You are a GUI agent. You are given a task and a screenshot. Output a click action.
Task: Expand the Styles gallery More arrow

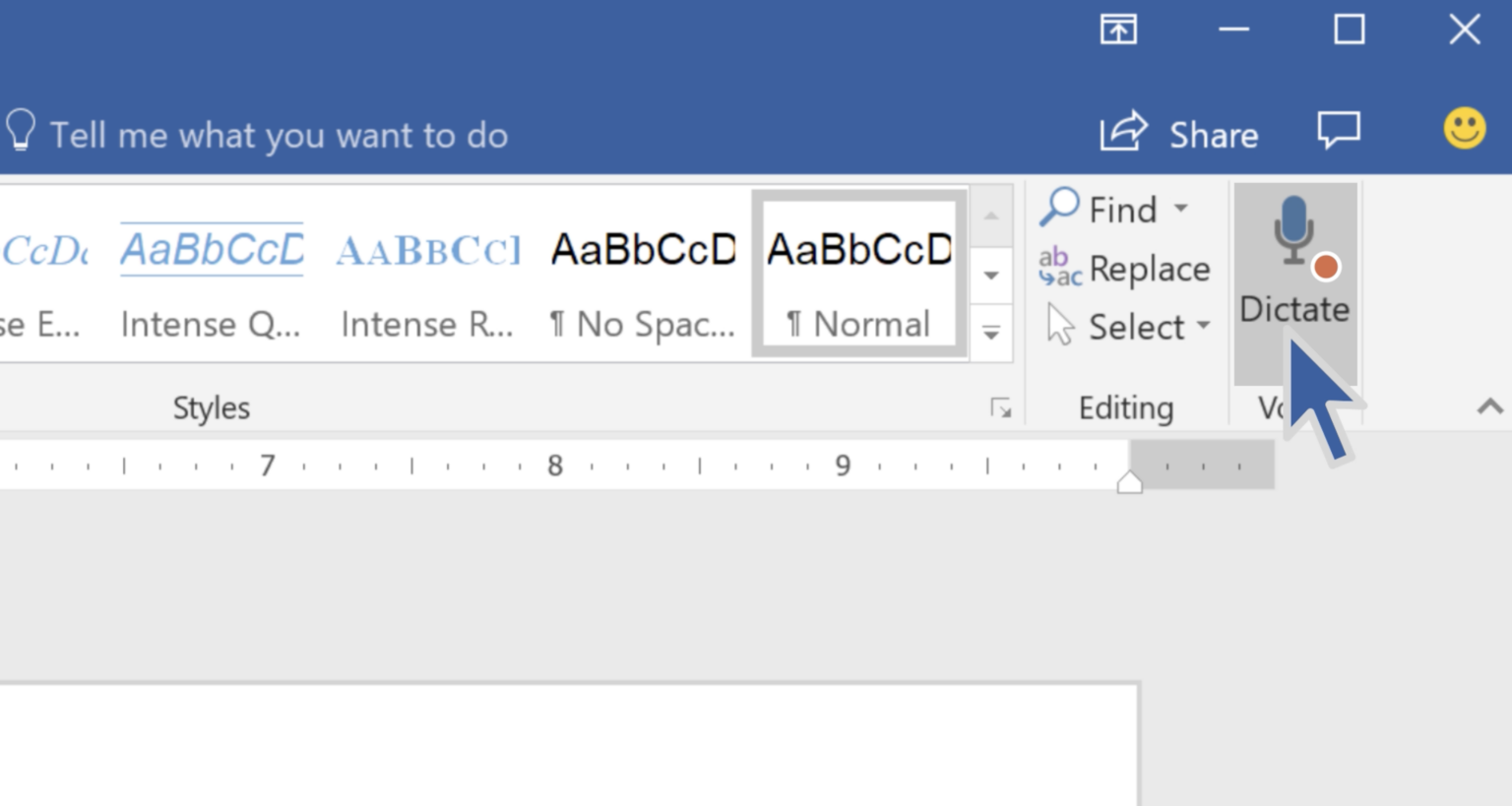pyautogui.click(x=991, y=334)
